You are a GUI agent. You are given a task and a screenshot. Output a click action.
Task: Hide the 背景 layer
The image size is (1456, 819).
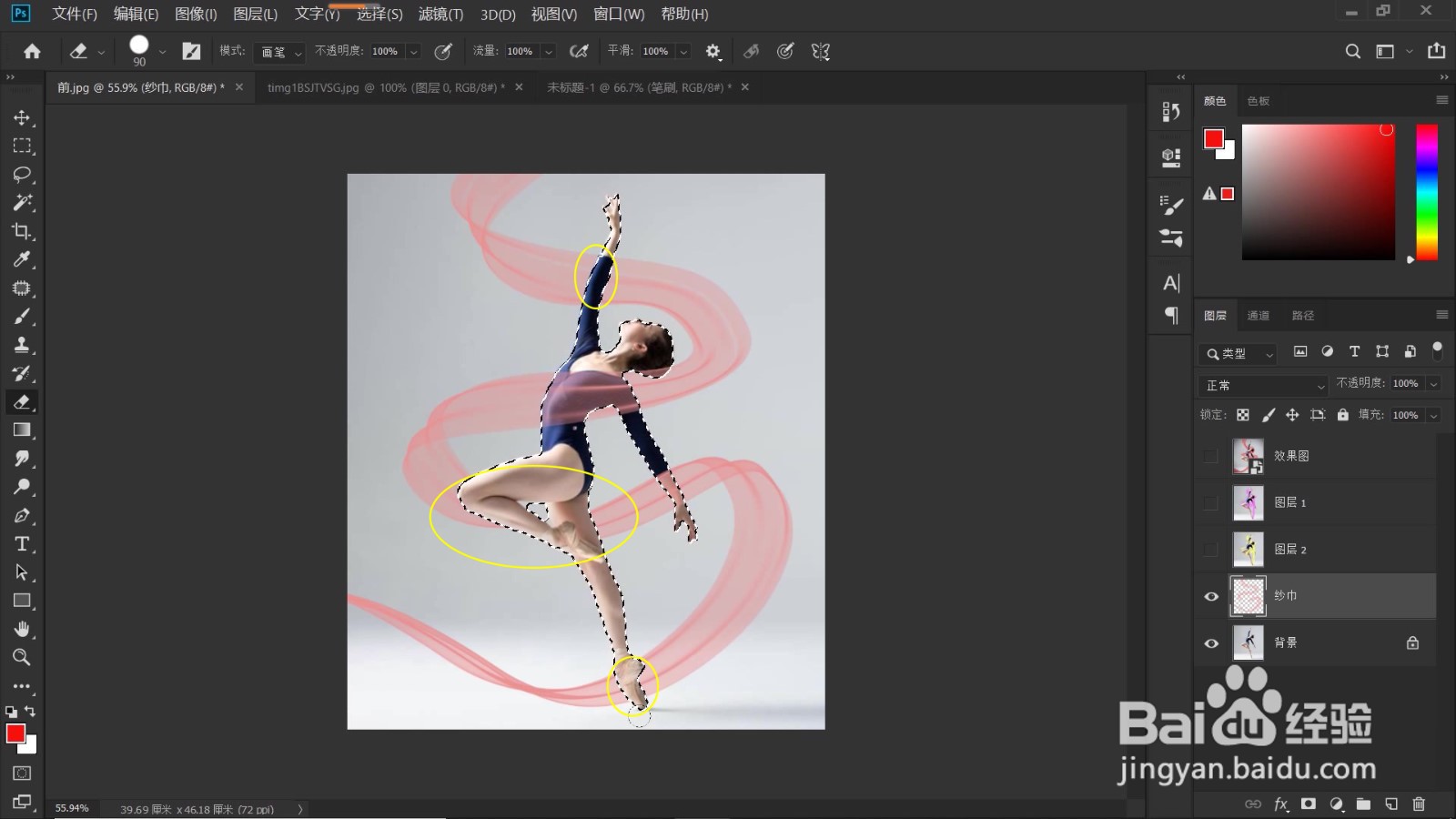(1211, 643)
